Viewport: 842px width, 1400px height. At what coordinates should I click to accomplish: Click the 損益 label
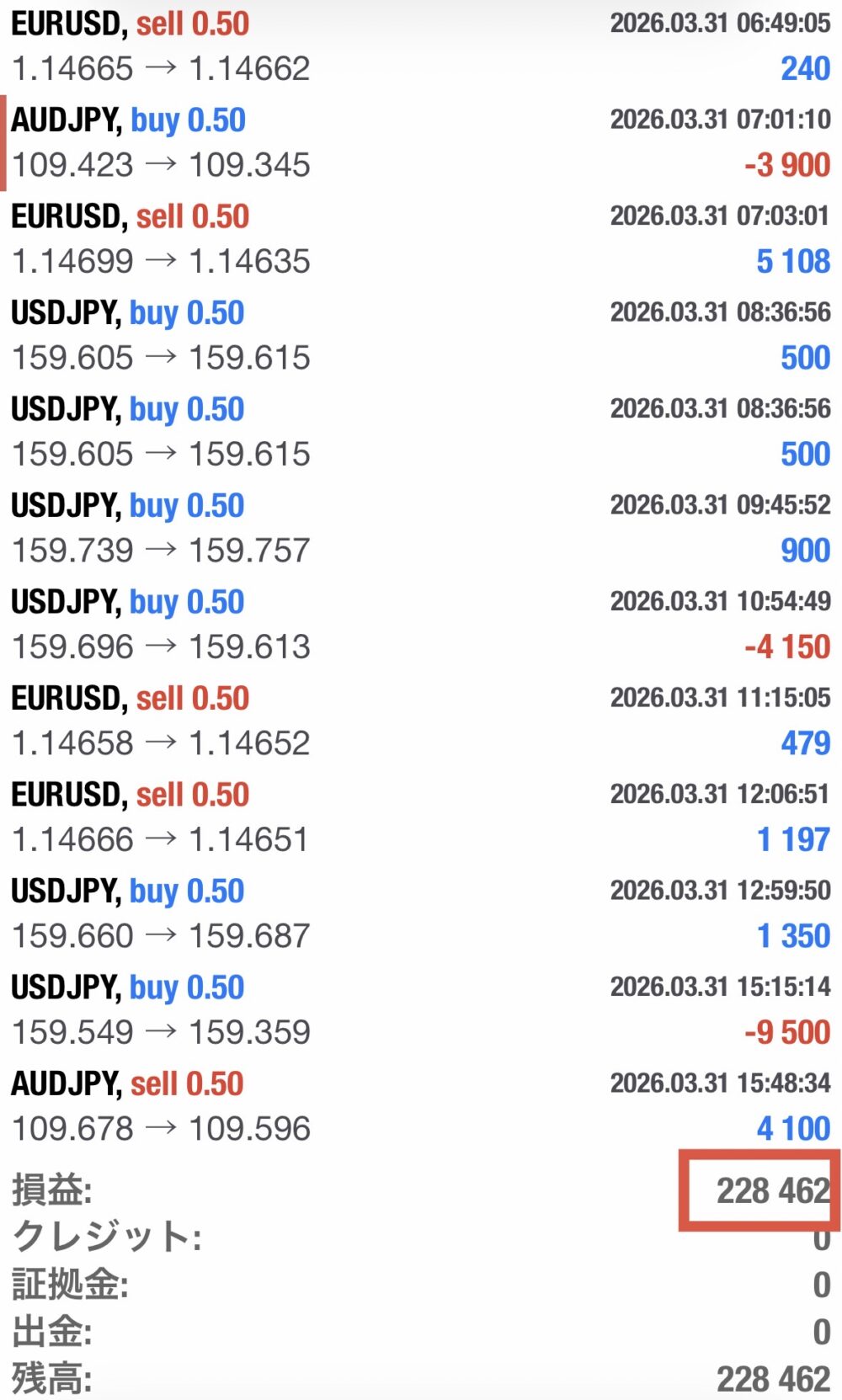point(52,1190)
